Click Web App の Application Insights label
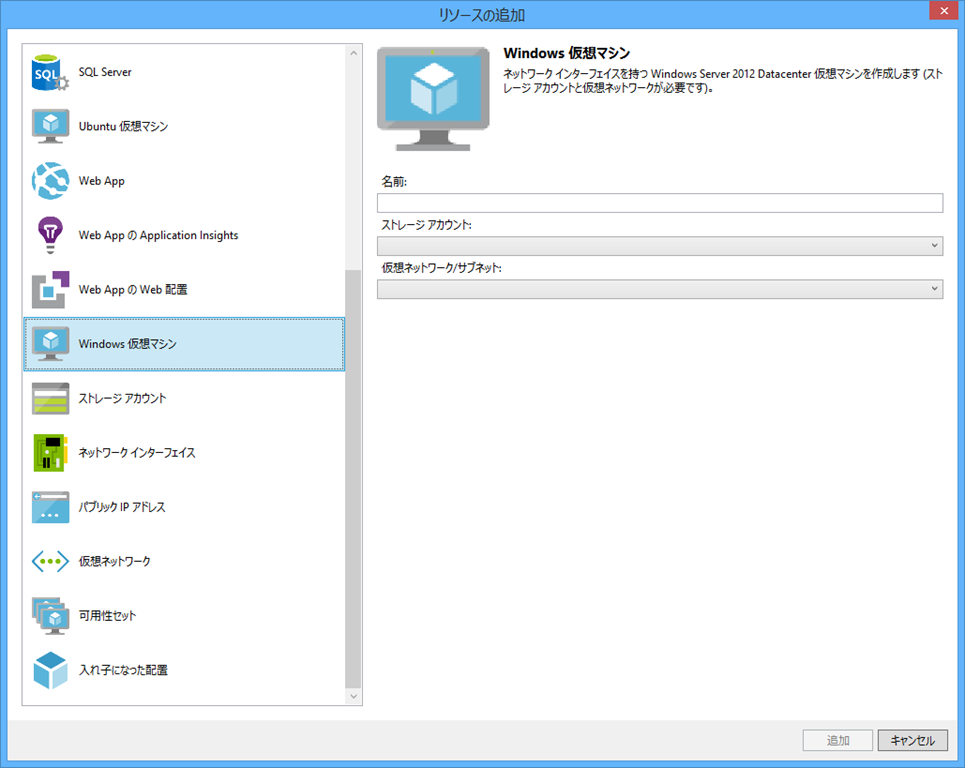The image size is (965, 768). 158,235
